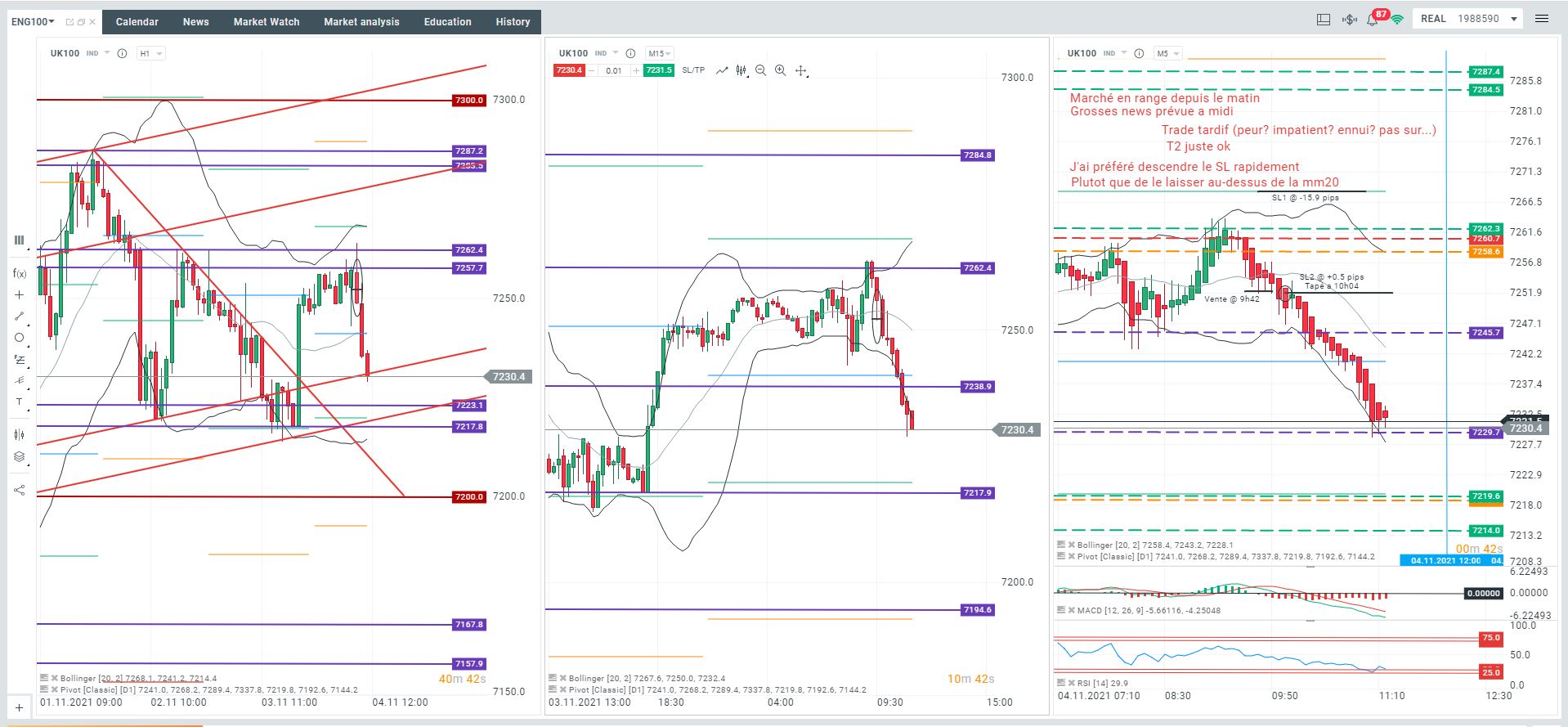
Task: Open MACD indicator settings on the M5 chart
Action: pos(1061,610)
